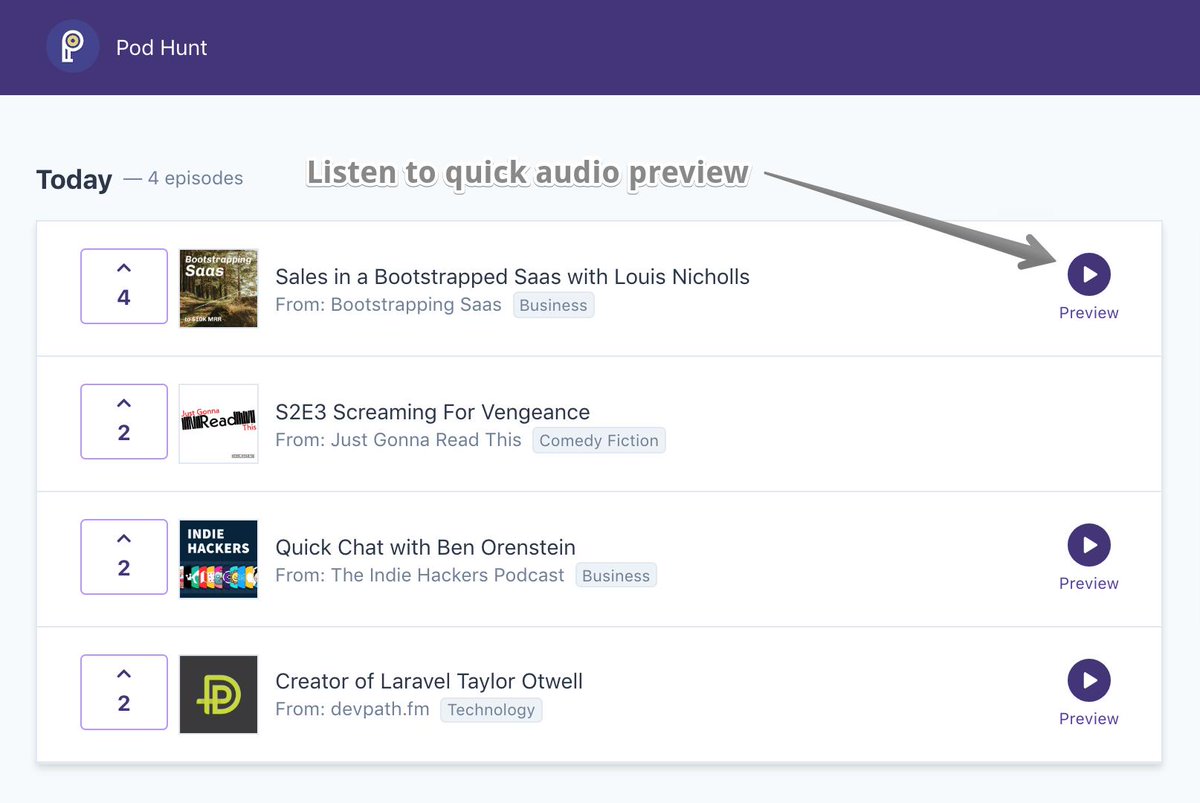Image resolution: width=1200 pixels, height=803 pixels.
Task: Open the Just Gonna Read This cover art
Action: (218, 423)
